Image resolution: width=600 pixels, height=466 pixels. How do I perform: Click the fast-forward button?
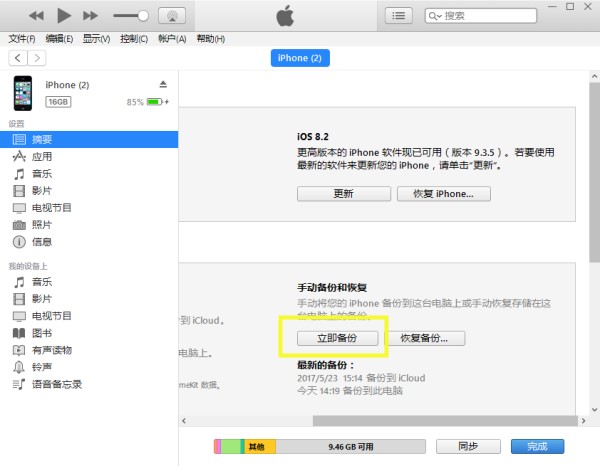[90, 16]
